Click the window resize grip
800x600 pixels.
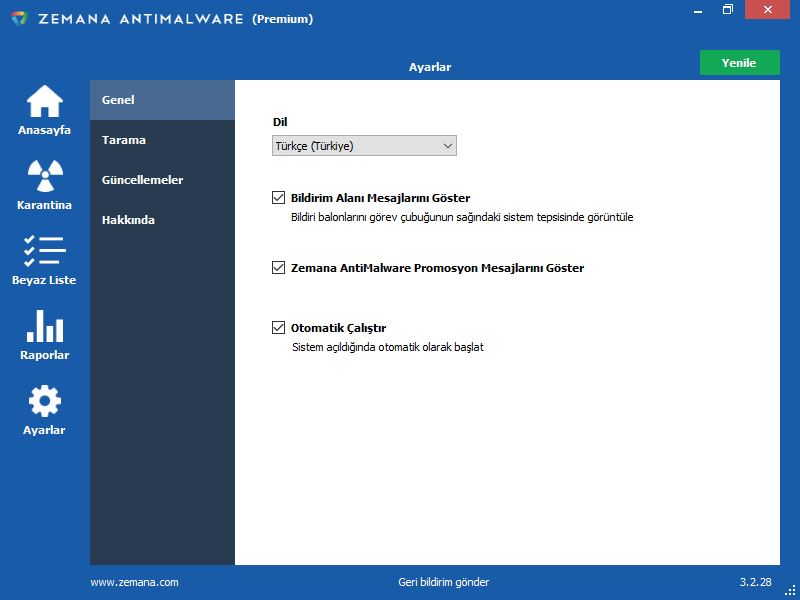coord(790,590)
